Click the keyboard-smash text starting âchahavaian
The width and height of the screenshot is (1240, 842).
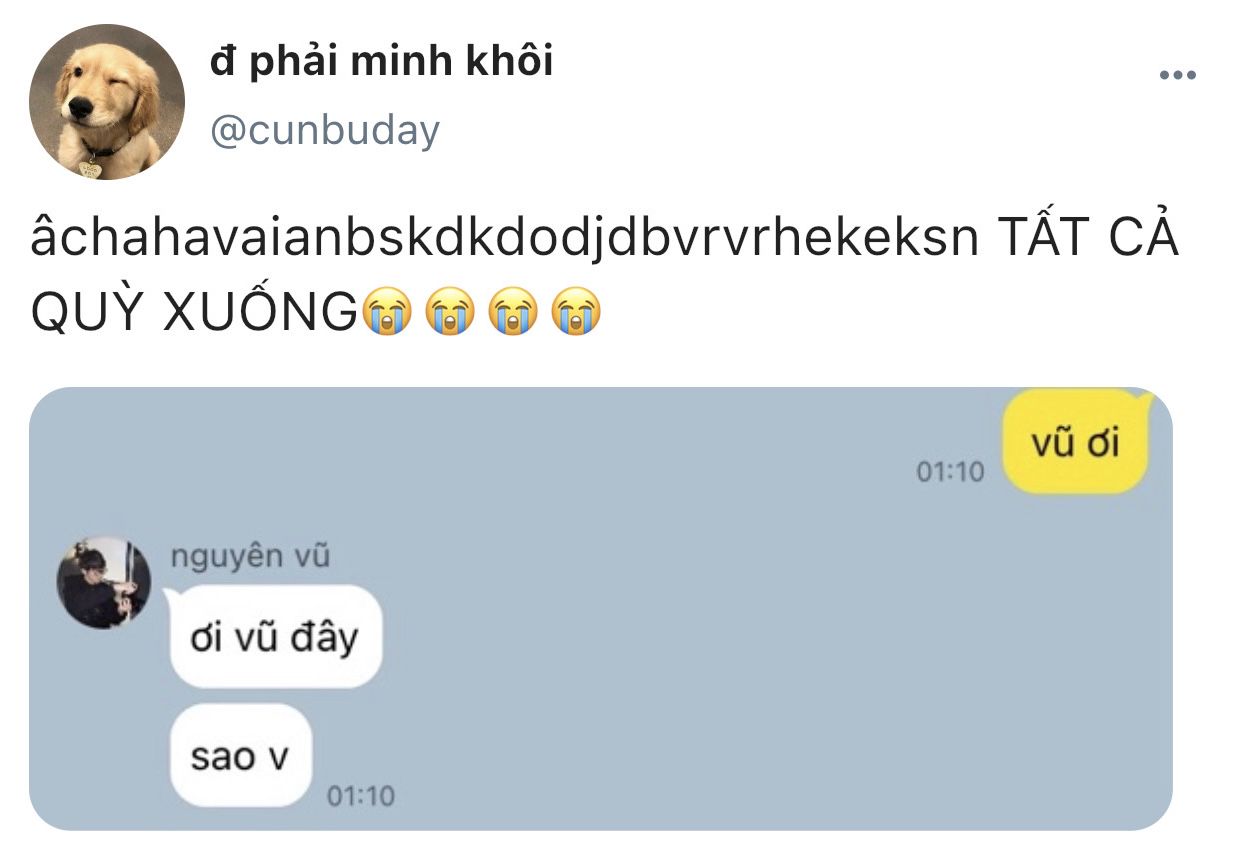(x=504, y=241)
